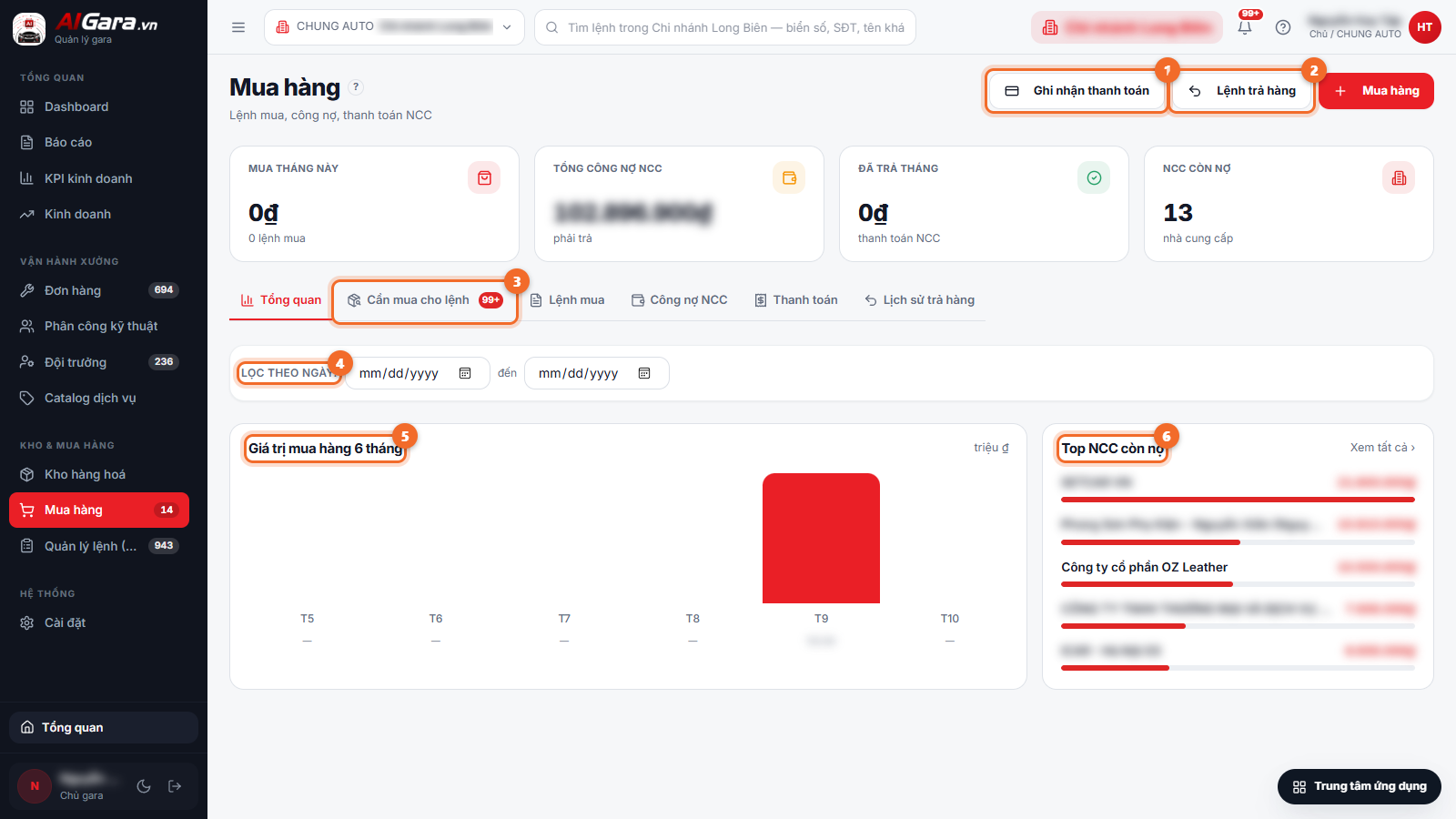1456x819 pixels.
Task: Open Trung tâm ứng dụng button
Action: point(1360,787)
